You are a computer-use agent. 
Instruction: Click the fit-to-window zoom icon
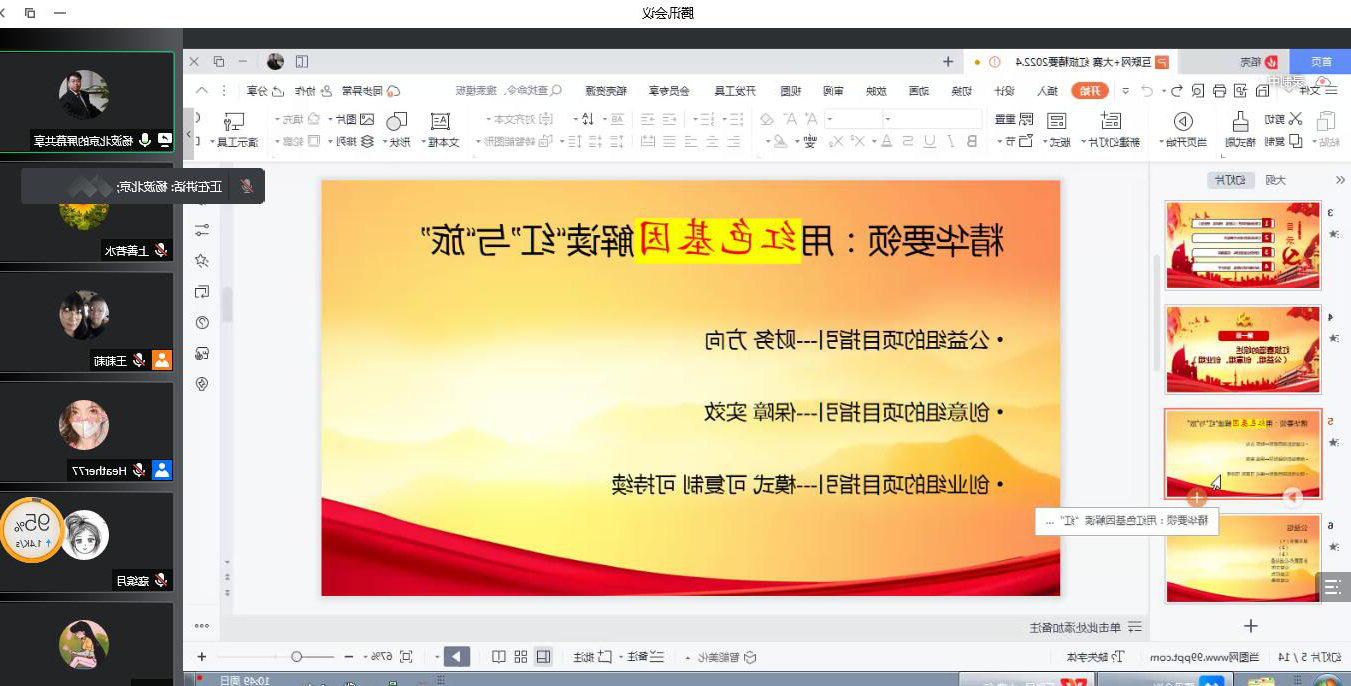[x=406, y=657]
